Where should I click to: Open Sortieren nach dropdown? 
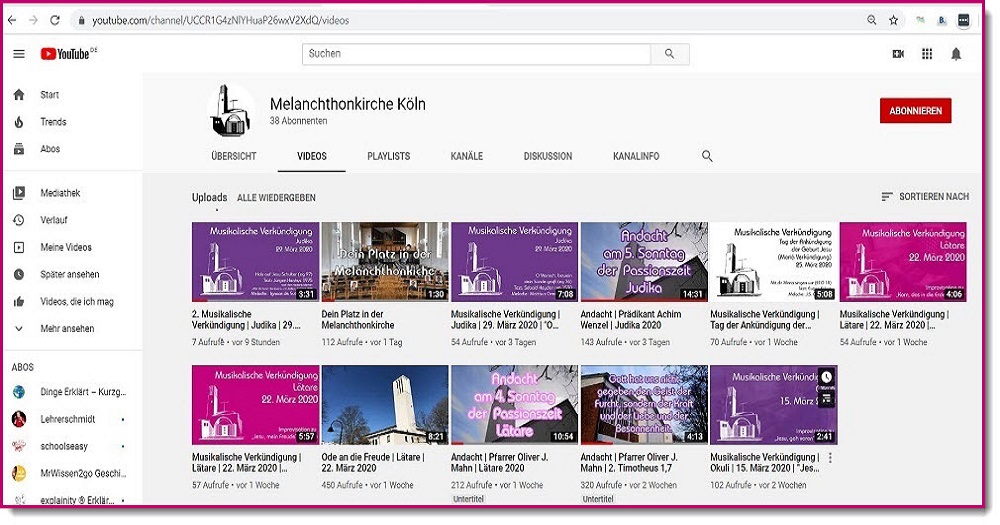click(925, 196)
